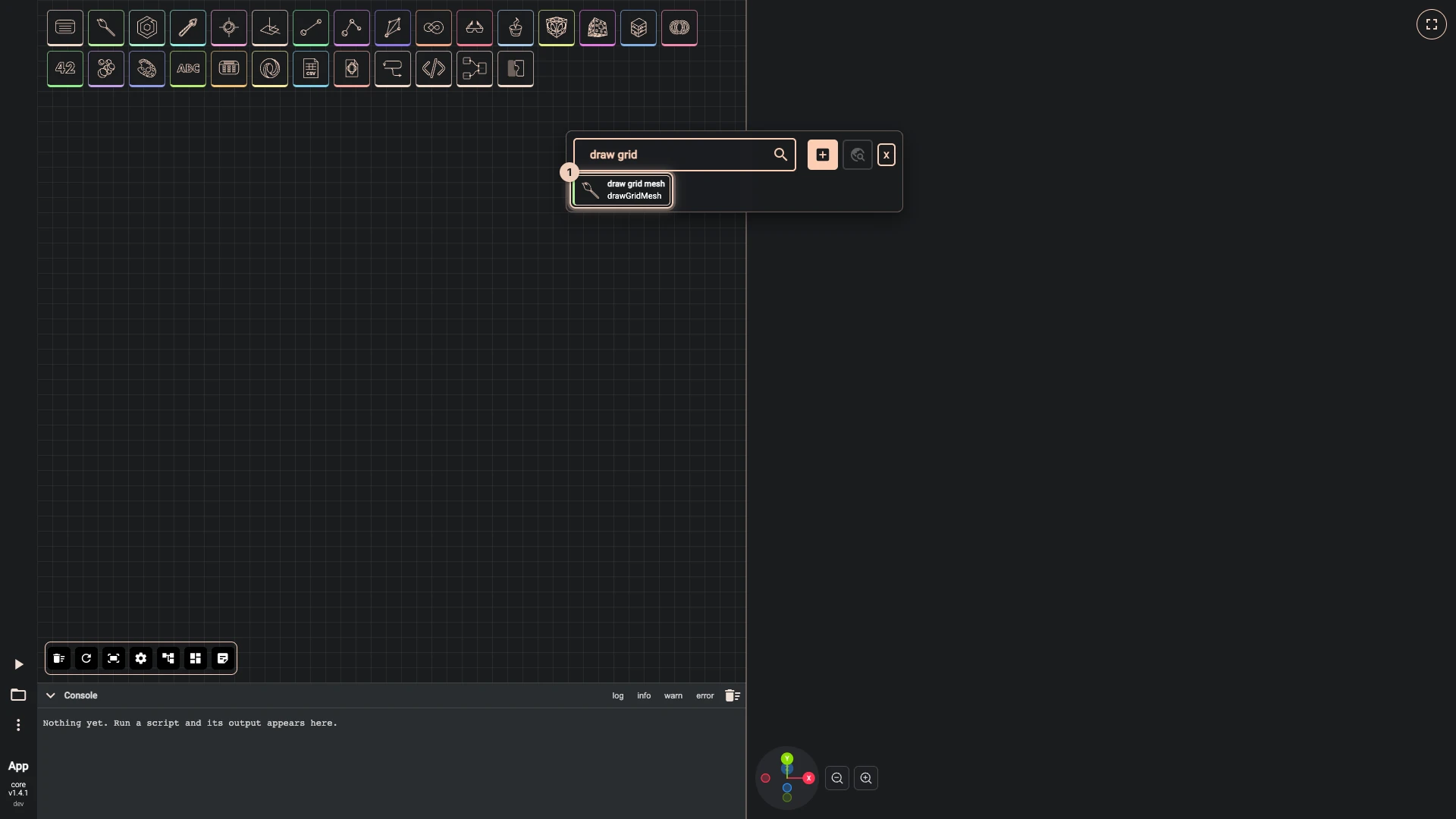Toggle fullscreen in the 3D viewer
The width and height of the screenshot is (1456, 819).
coord(1432,24)
